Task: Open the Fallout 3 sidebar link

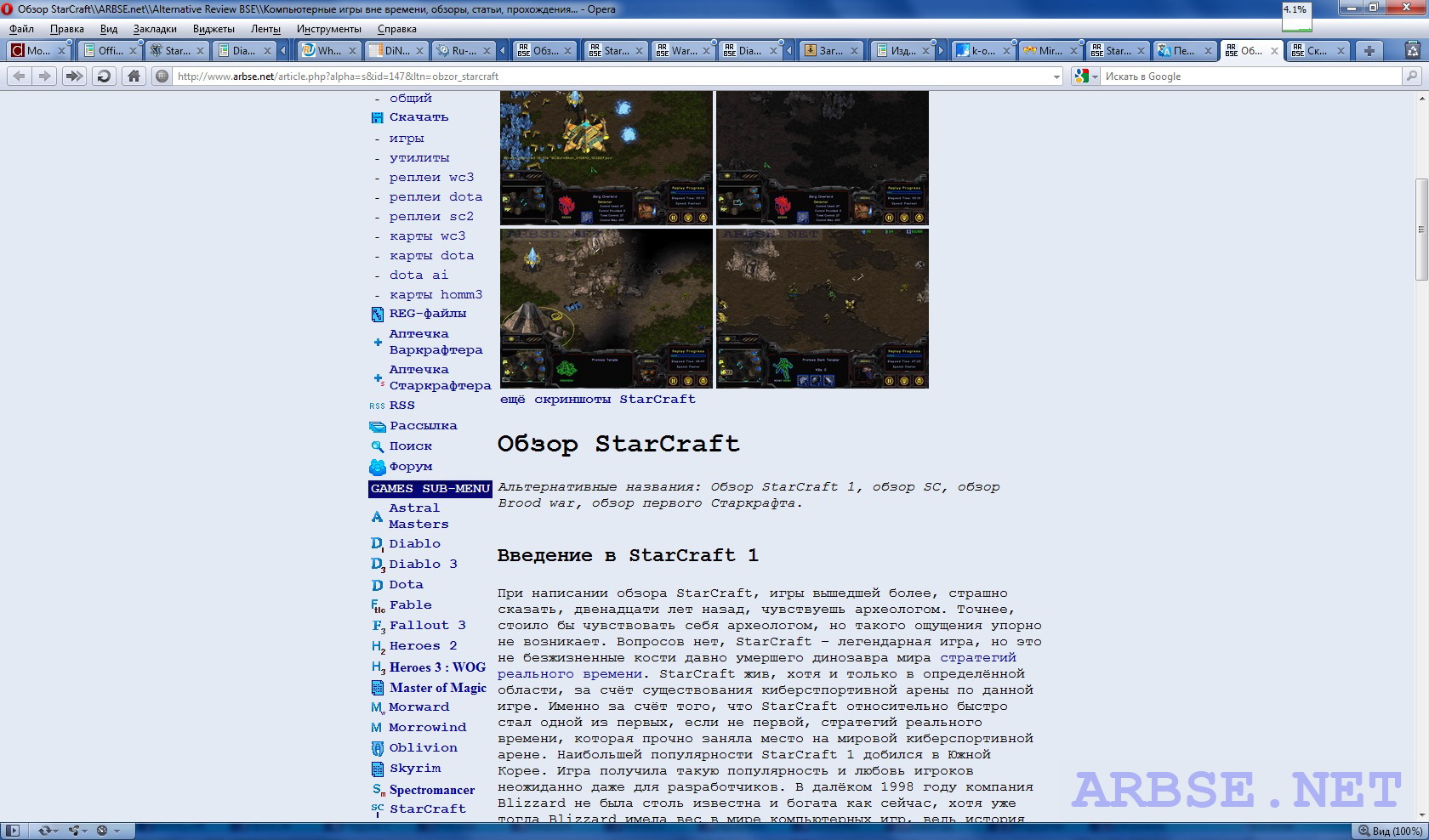Action: 427,626
